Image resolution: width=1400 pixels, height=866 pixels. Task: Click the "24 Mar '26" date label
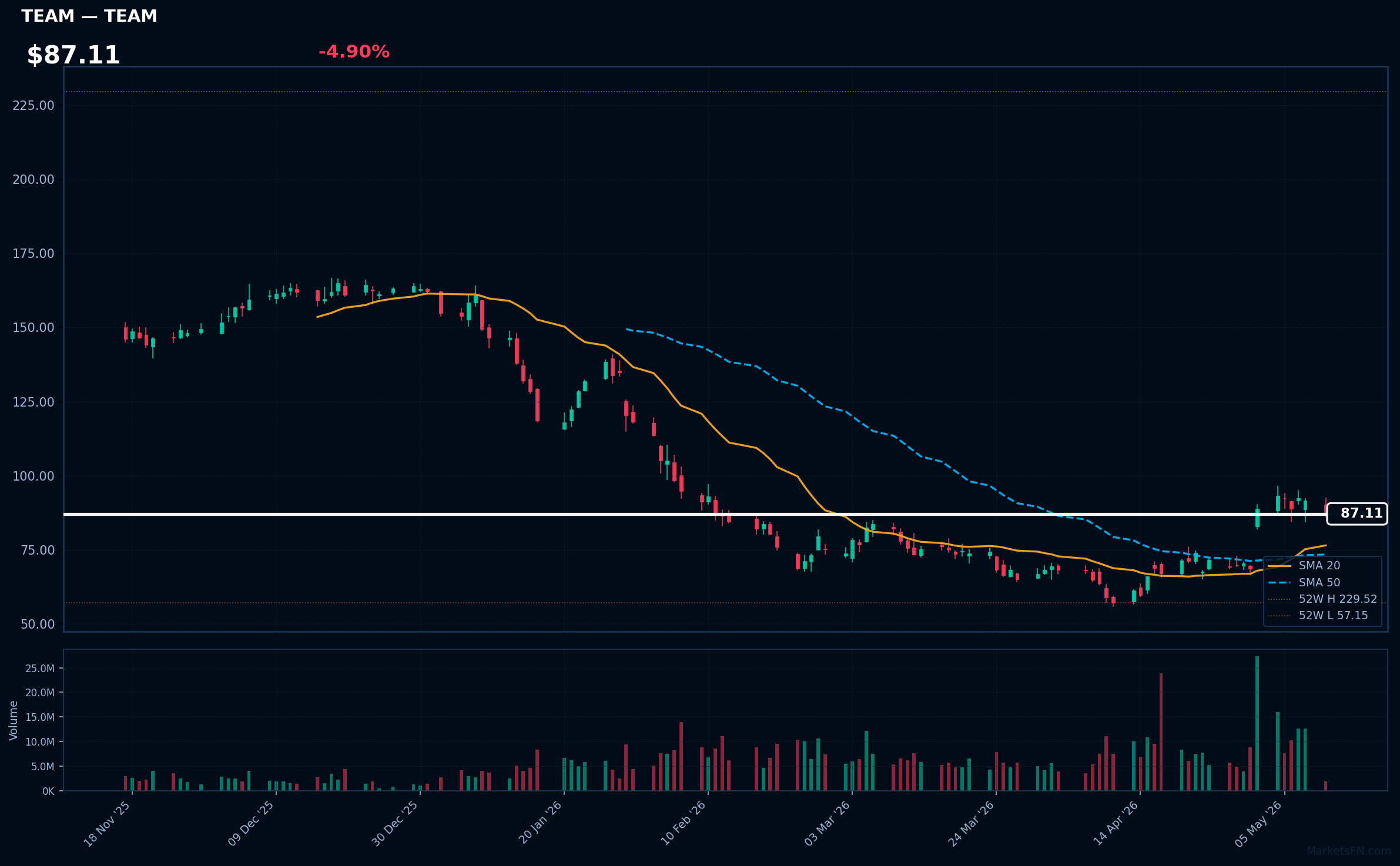pos(971,824)
